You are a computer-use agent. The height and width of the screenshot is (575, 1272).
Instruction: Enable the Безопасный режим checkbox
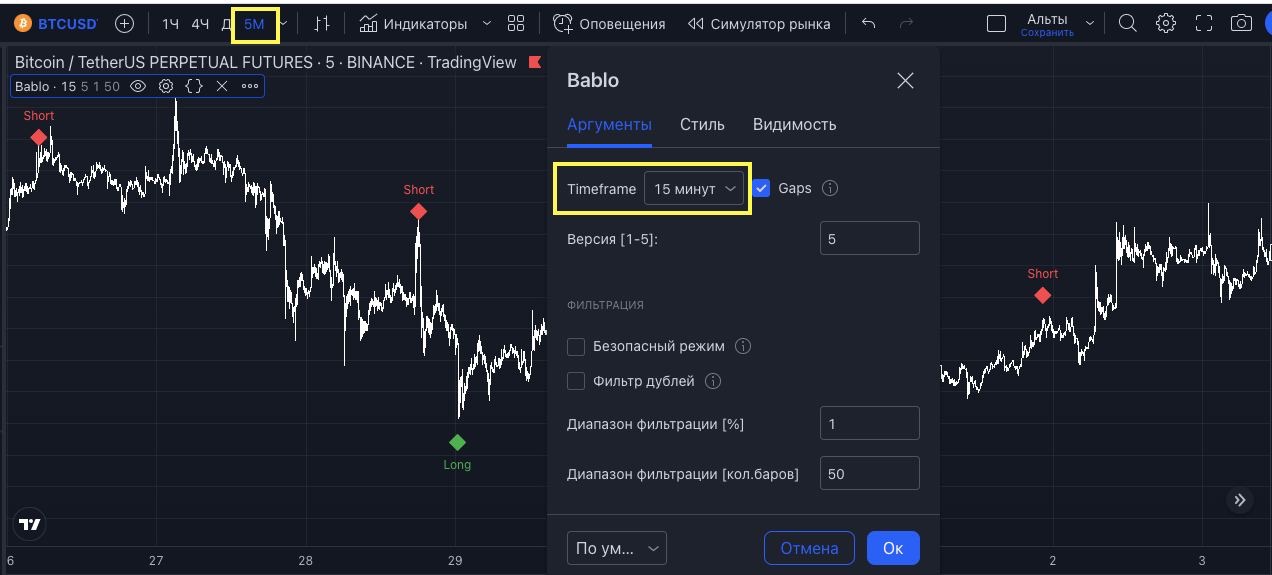coord(576,347)
